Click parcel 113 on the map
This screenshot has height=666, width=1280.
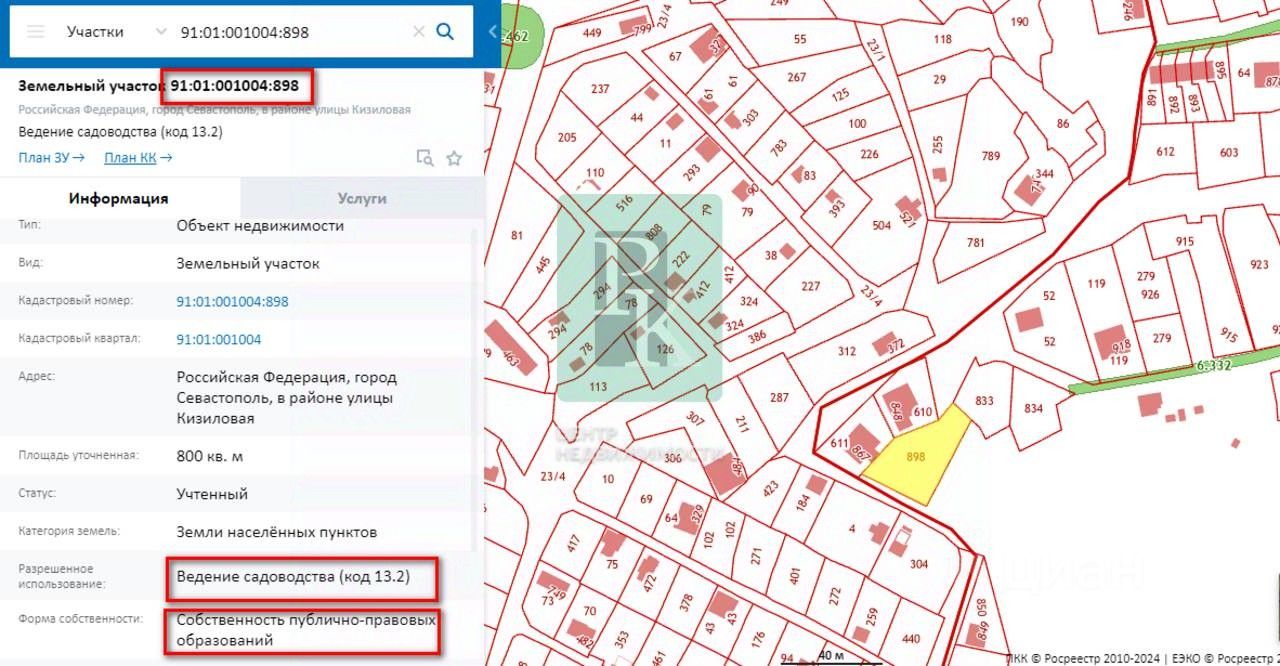[x=598, y=387]
